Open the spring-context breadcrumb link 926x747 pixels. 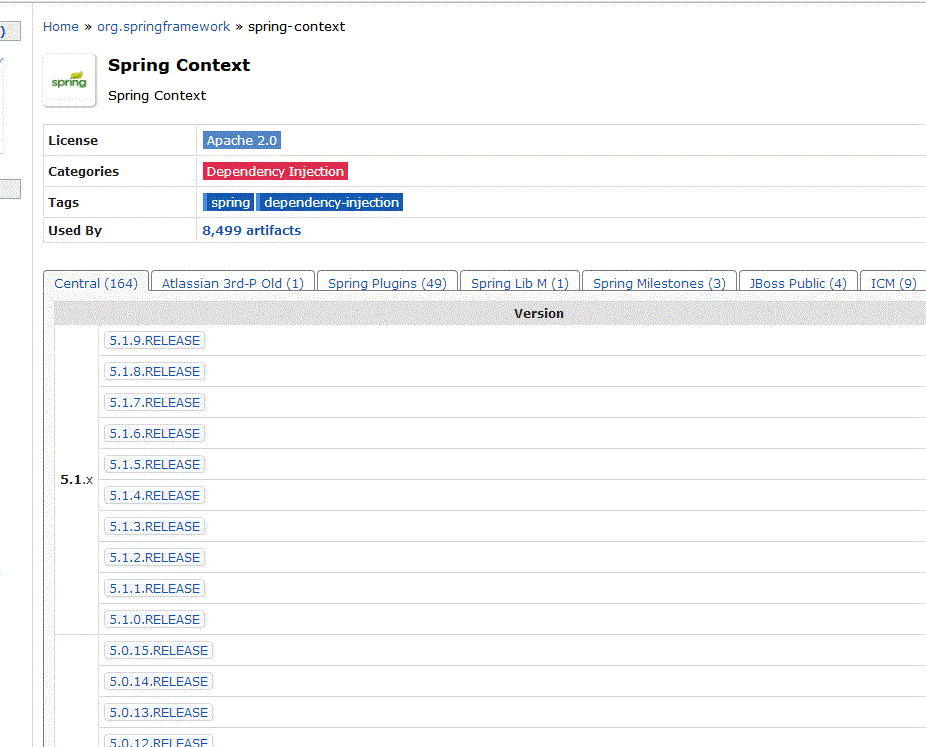[x=296, y=27]
